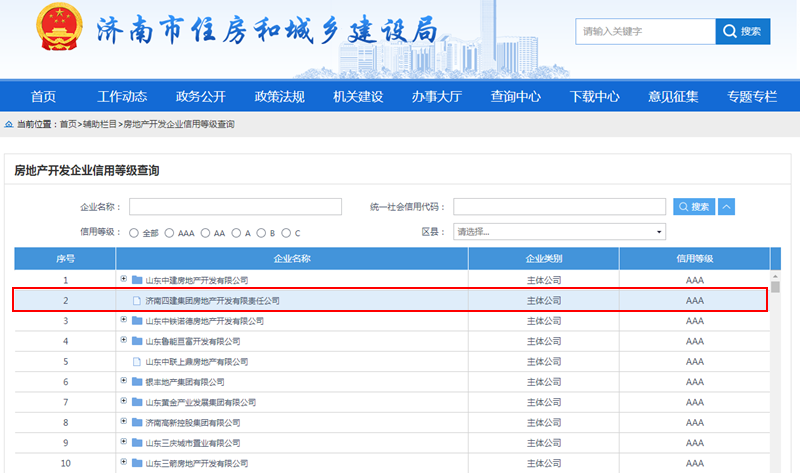Click folder icon for 山东鲁能亘富开发有限公司
800x473 pixels.
click(x=137, y=341)
